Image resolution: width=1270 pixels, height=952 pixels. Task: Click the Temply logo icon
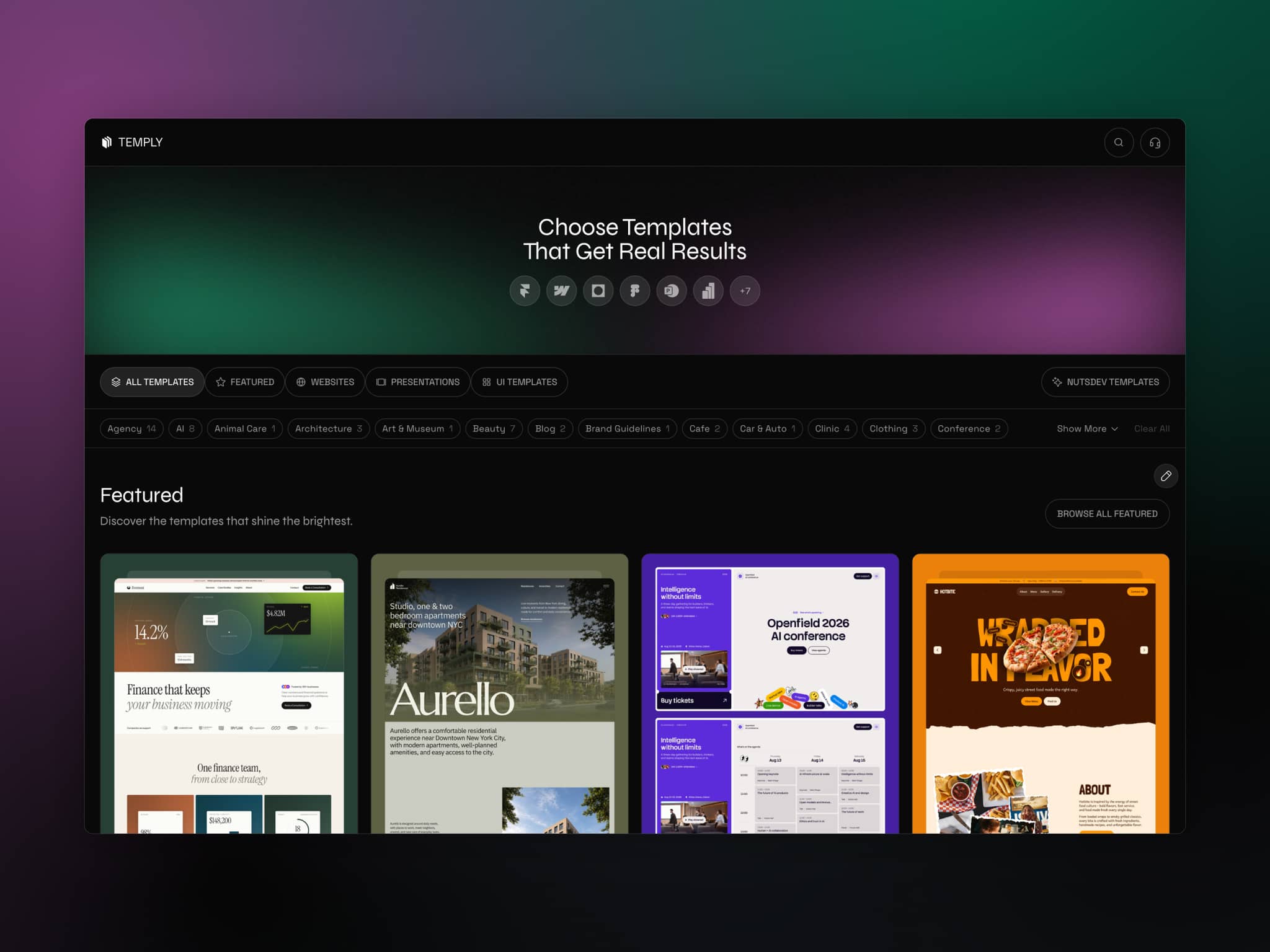click(x=107, y=142)
